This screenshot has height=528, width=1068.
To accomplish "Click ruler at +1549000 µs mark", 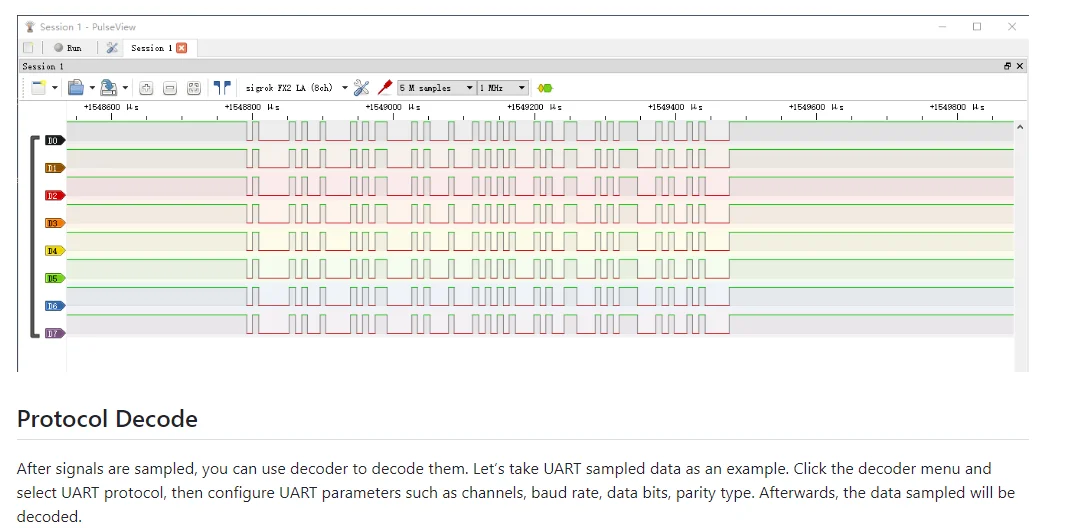I will click(393, 108).
